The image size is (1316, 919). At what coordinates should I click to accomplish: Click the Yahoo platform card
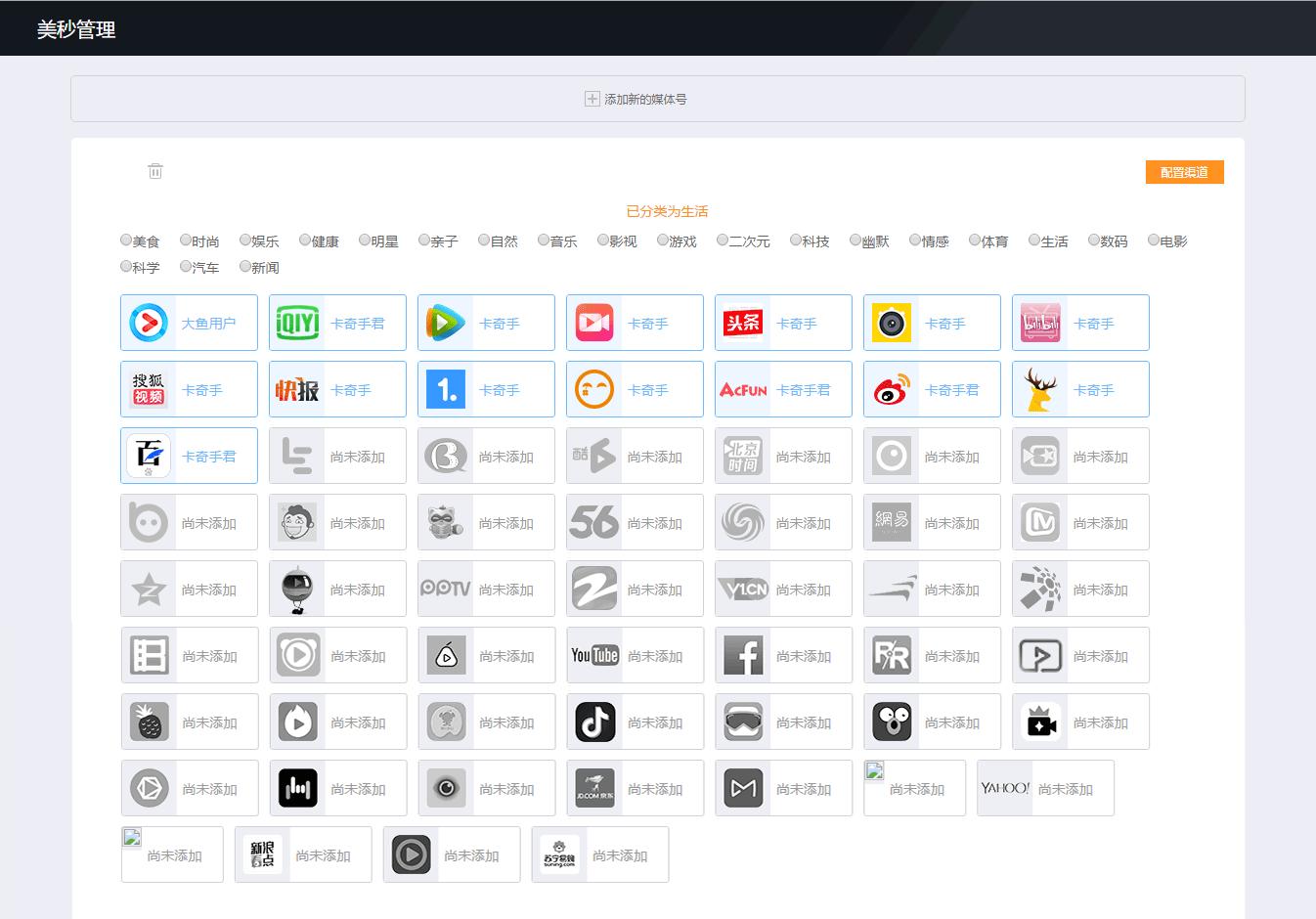1045,788
